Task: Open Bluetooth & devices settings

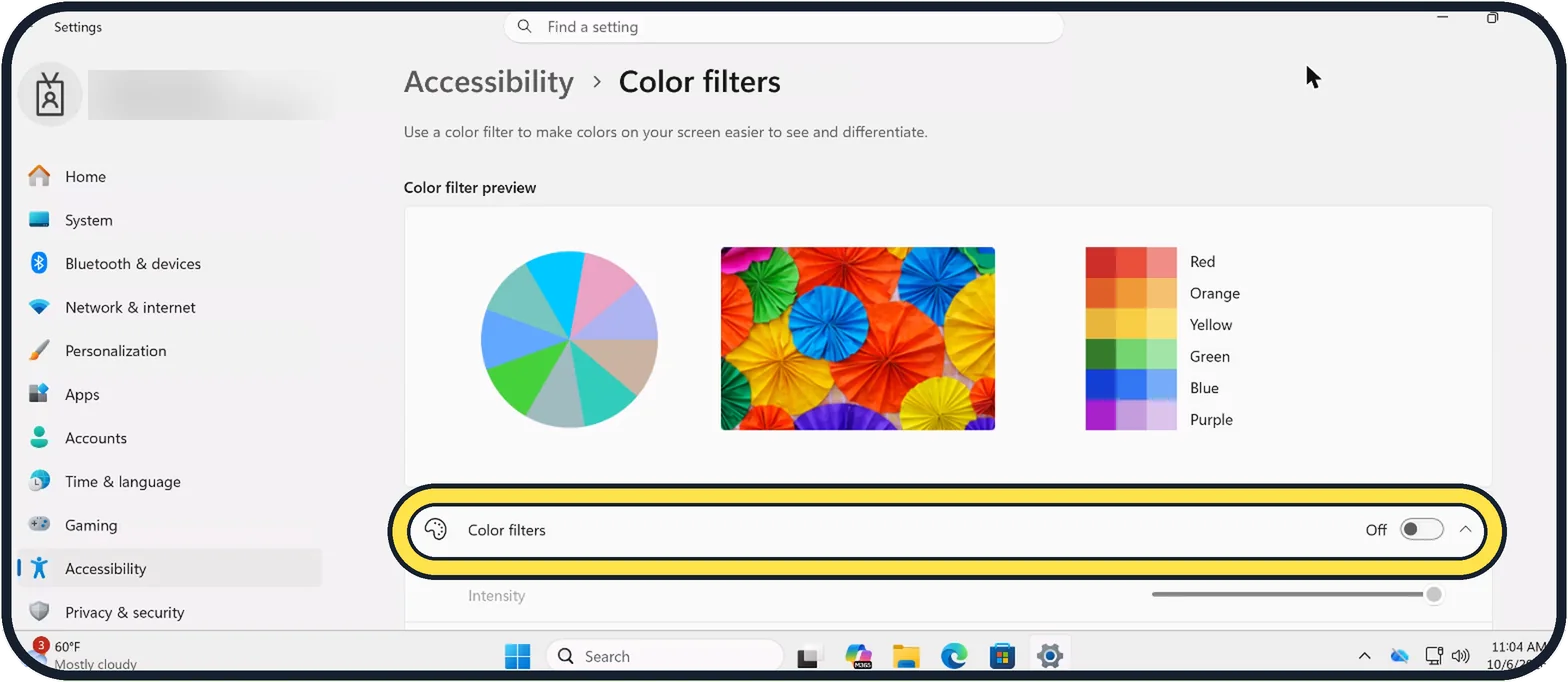Action: pyautogui.click(x=170, y=264)
